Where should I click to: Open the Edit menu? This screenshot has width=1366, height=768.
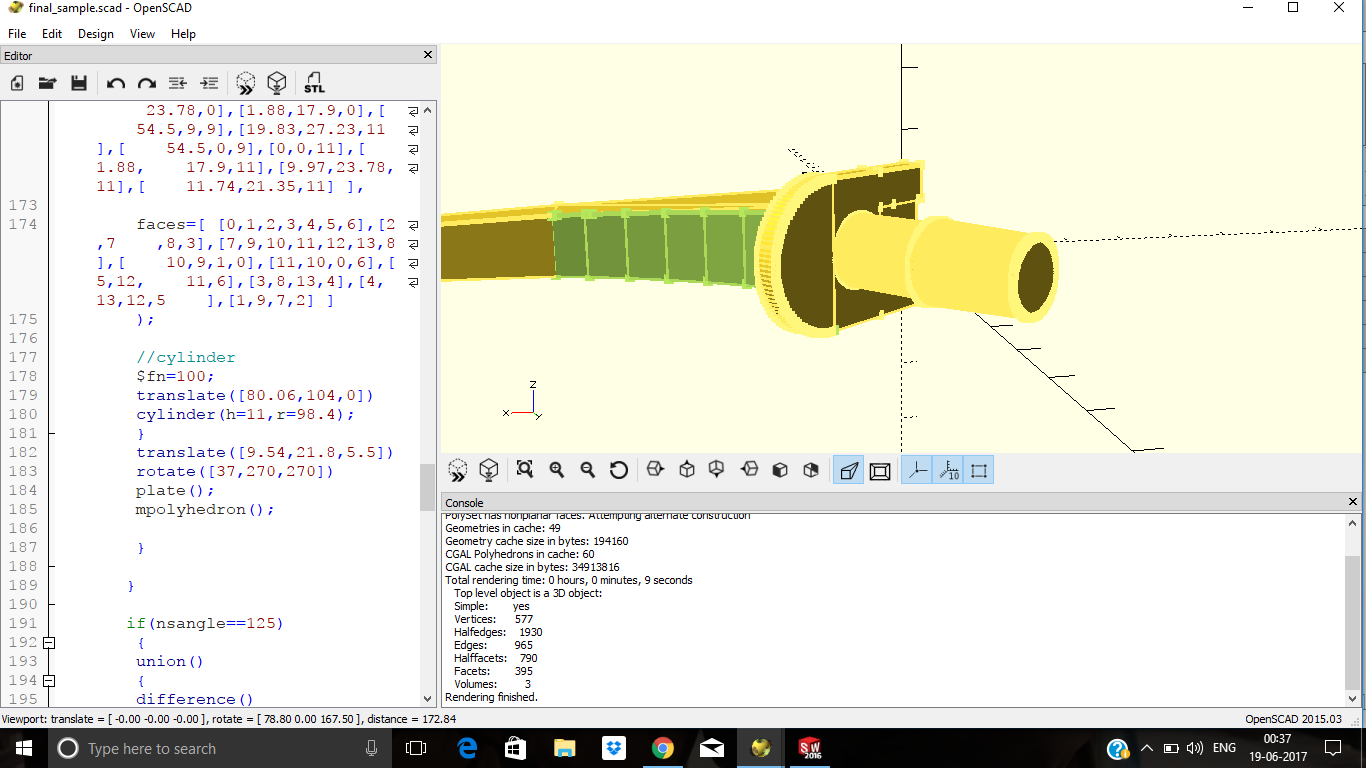tap(51, 33)
